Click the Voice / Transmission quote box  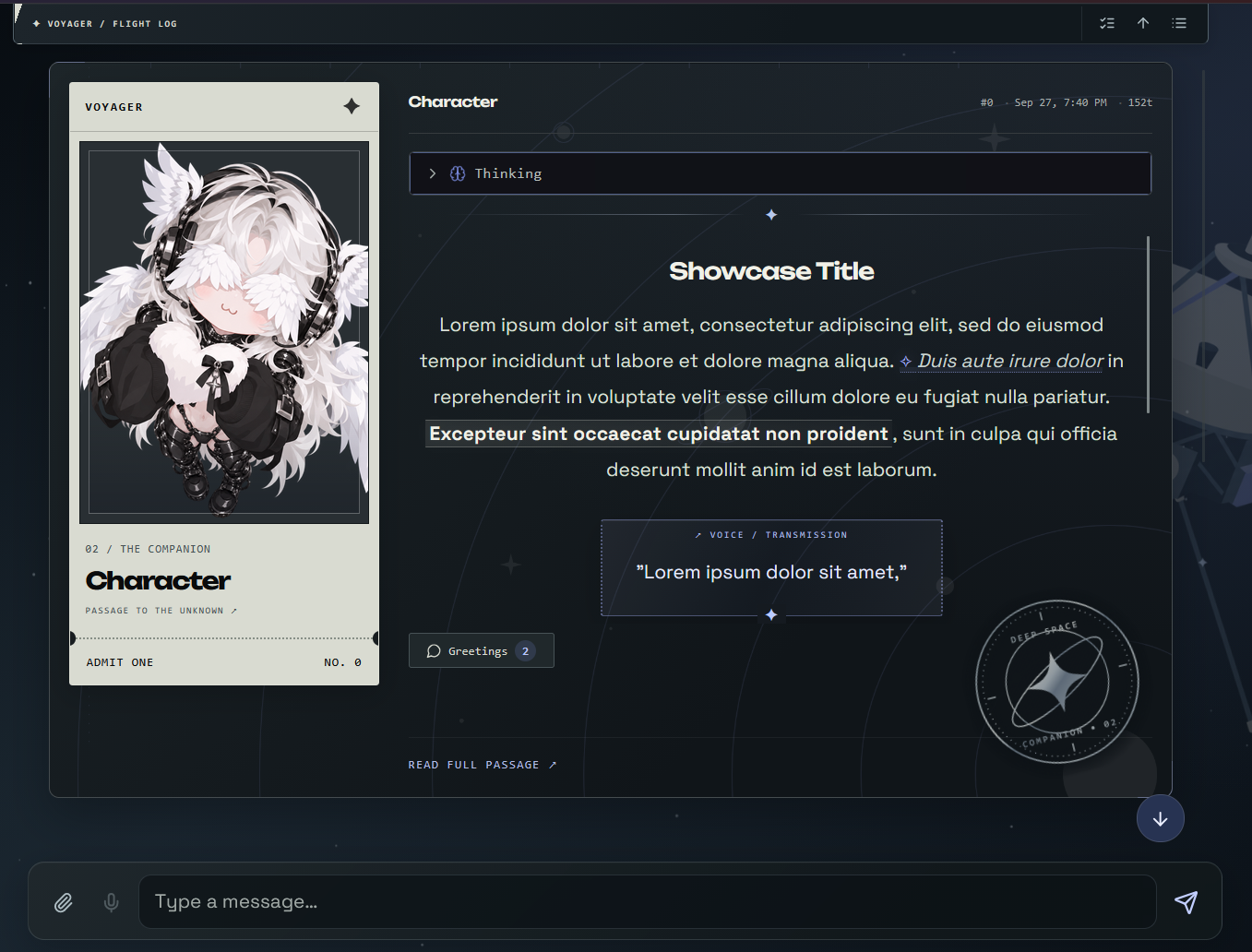(x=771, y=567)
